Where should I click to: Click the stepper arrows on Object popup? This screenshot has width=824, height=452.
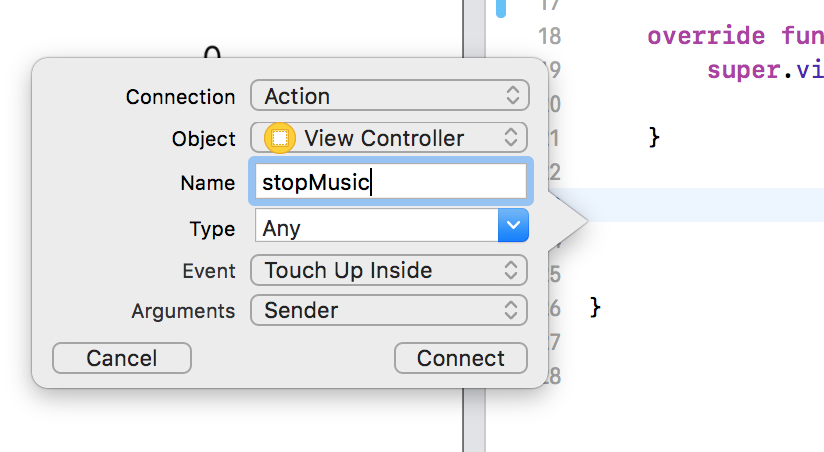[x=511, y=138]
